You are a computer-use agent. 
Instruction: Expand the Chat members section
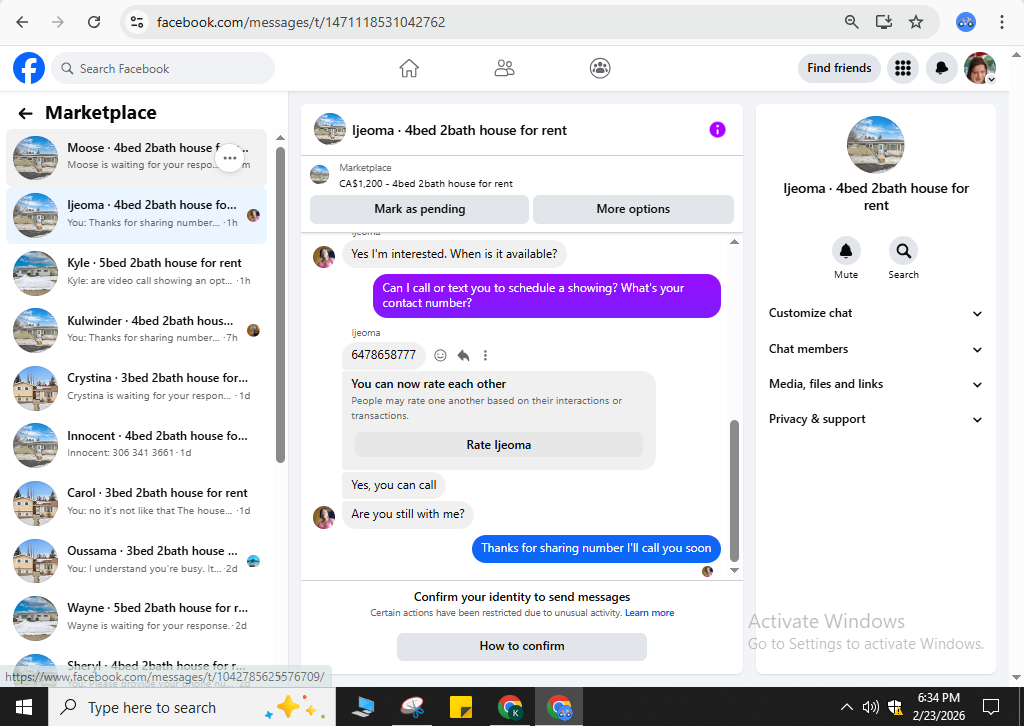[x=875, y=349]
